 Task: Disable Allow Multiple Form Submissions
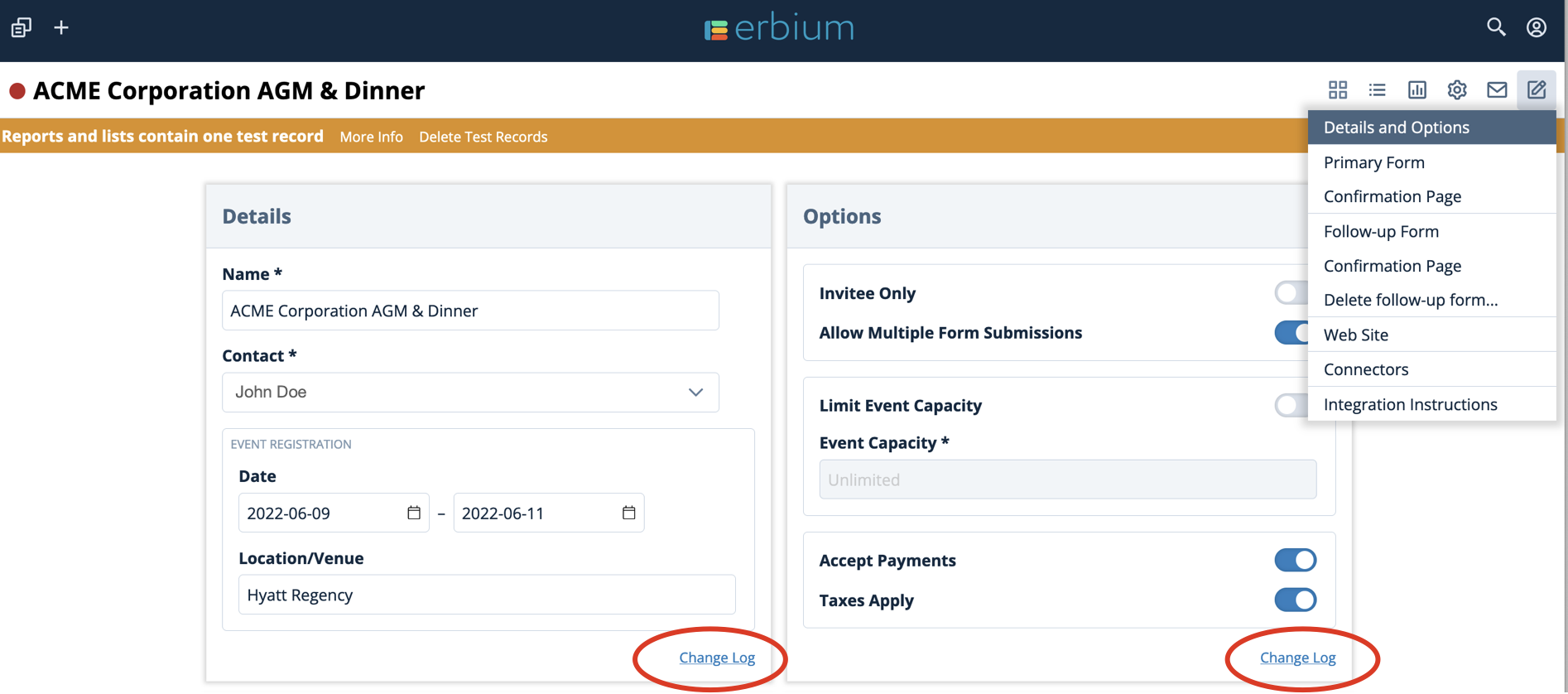coord(1291,332)
